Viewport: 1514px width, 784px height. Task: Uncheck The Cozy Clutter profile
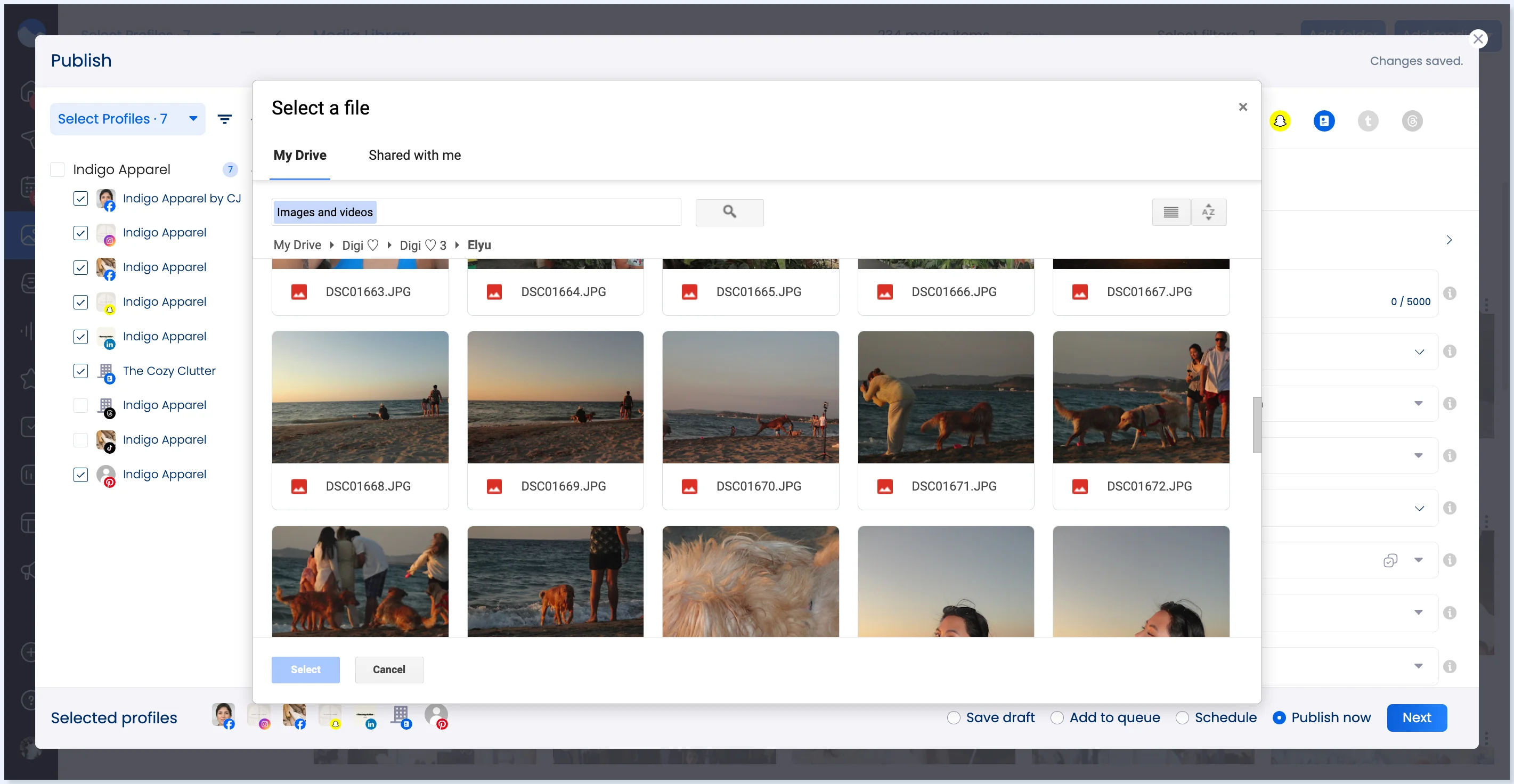[x=80, y=371]
